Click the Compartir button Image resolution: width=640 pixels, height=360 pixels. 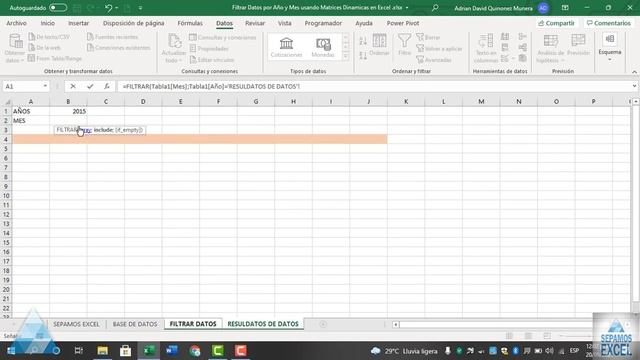[x=556, y=23]
